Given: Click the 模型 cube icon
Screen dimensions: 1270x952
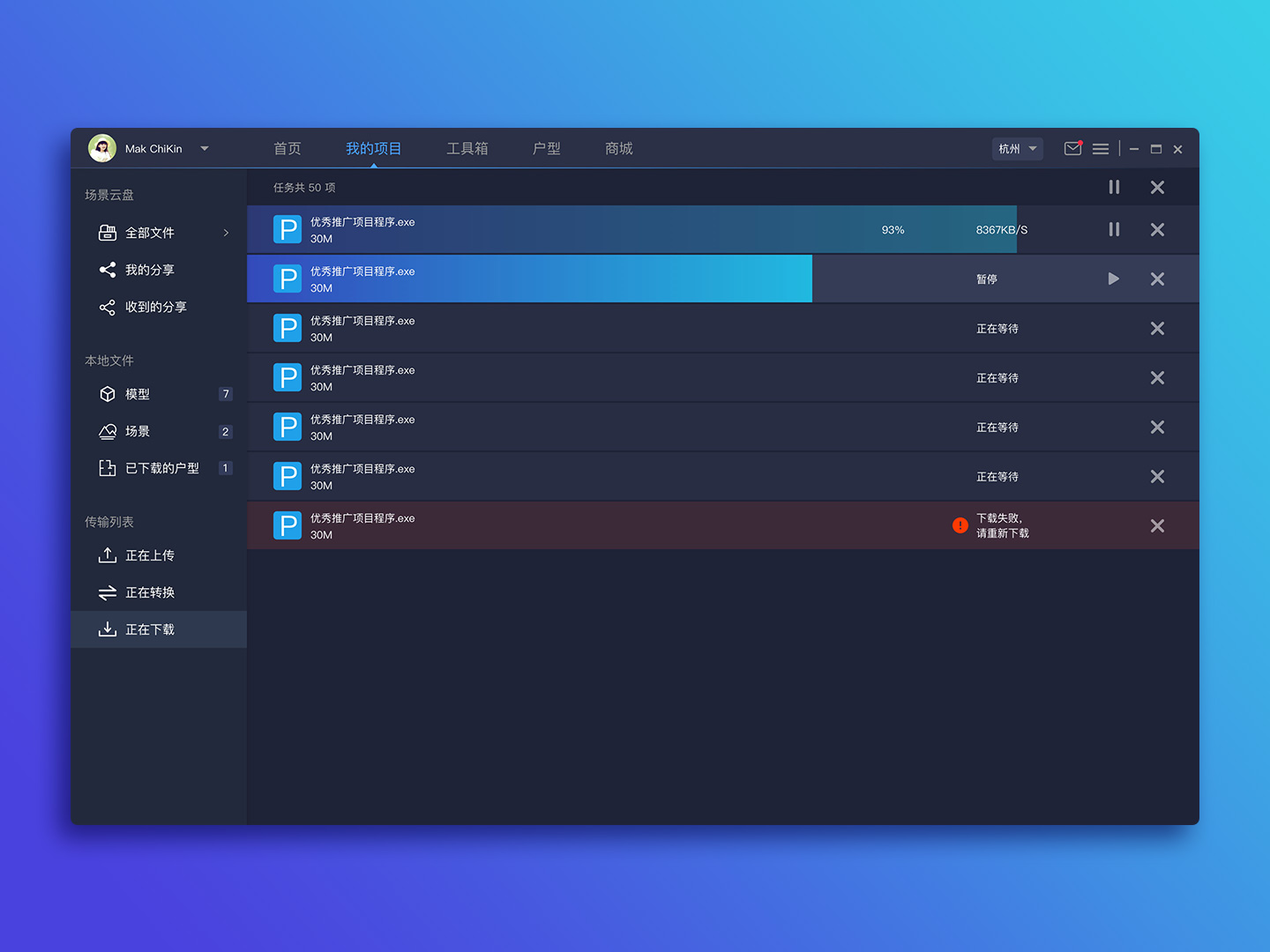Looking at the screenshot, I should coord(108,394).
